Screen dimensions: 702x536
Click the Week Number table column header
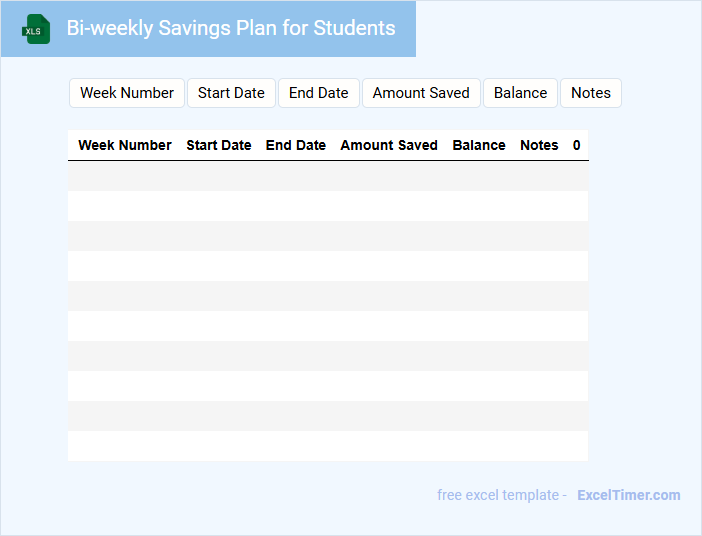tap(125, 145)
